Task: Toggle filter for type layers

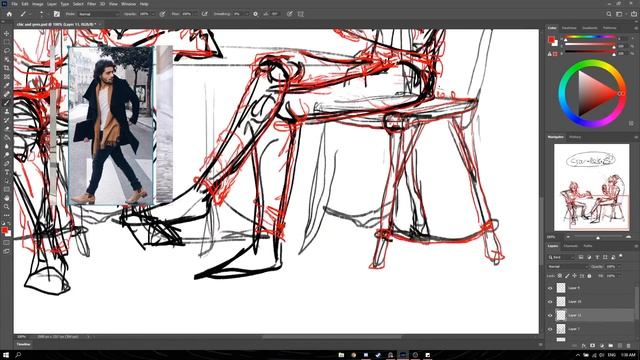Action: (x=597, y=257)
